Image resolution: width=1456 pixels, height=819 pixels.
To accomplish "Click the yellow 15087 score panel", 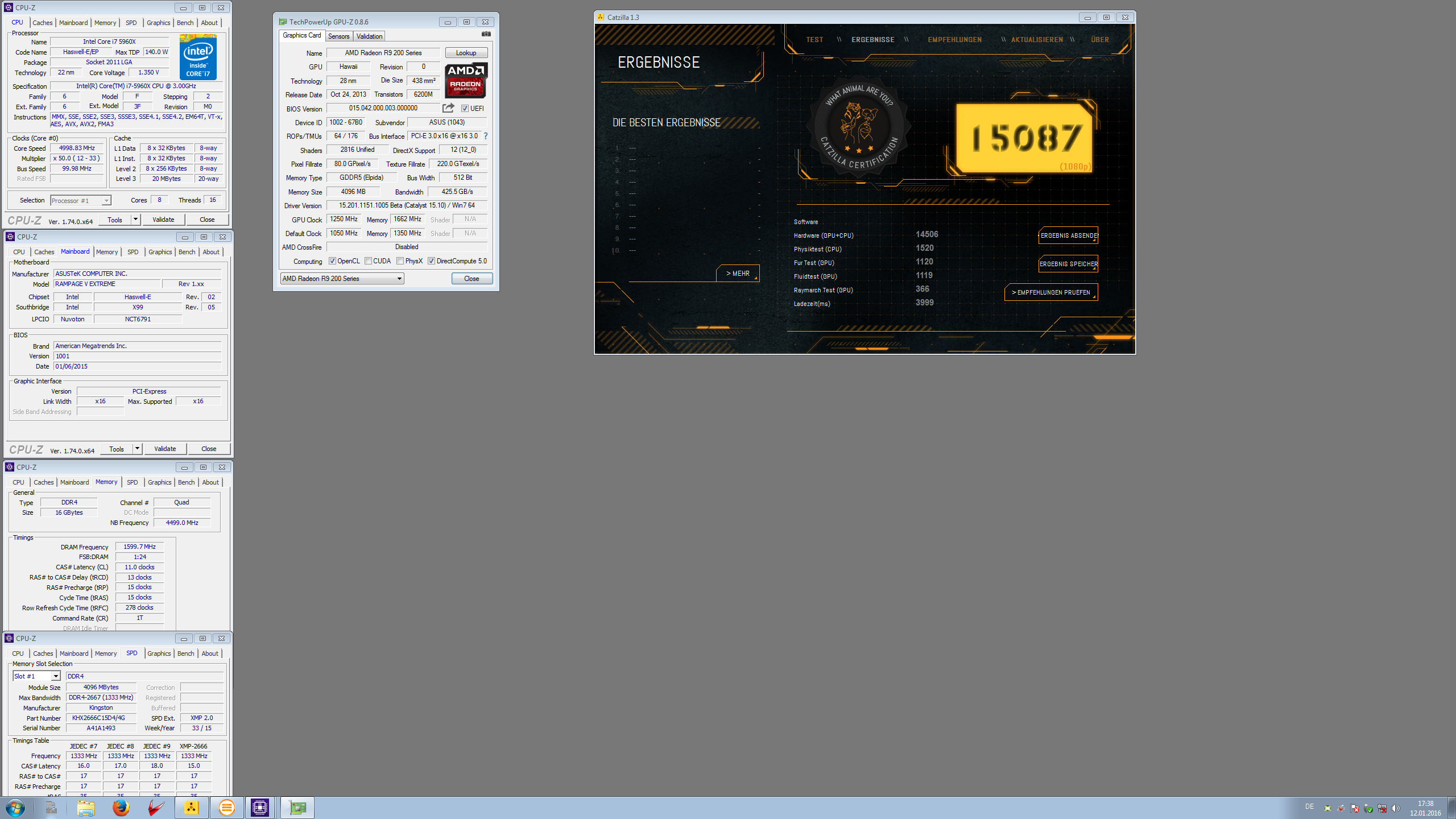I will (1024, 138).
